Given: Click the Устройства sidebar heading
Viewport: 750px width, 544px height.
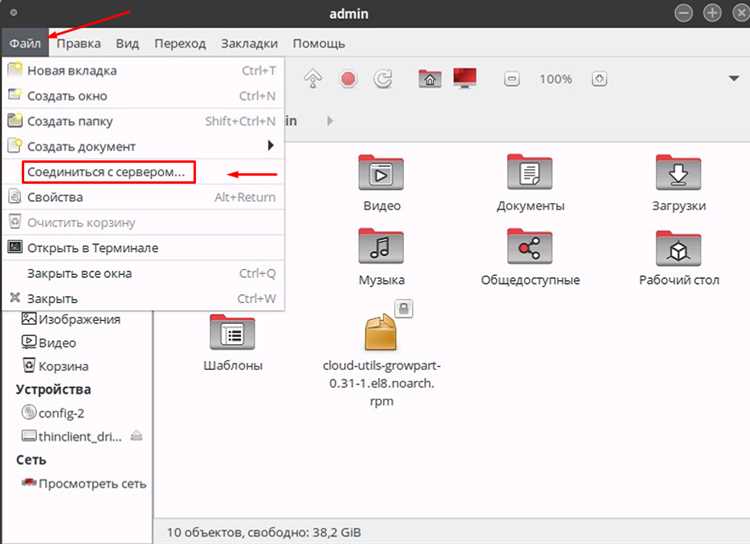Looking at the screenshot, I should (53, 389).
